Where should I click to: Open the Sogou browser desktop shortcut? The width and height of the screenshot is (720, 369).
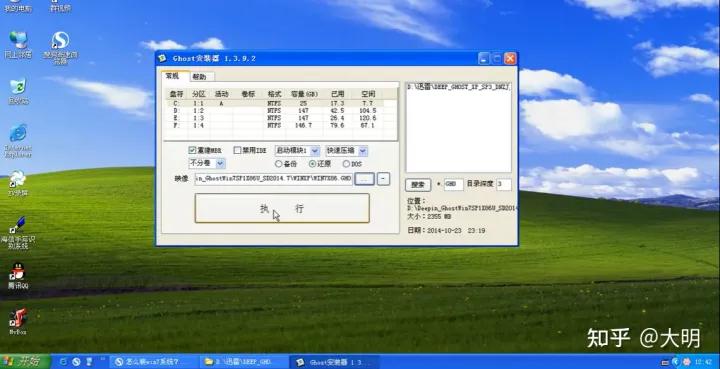(x=61, y=47)
